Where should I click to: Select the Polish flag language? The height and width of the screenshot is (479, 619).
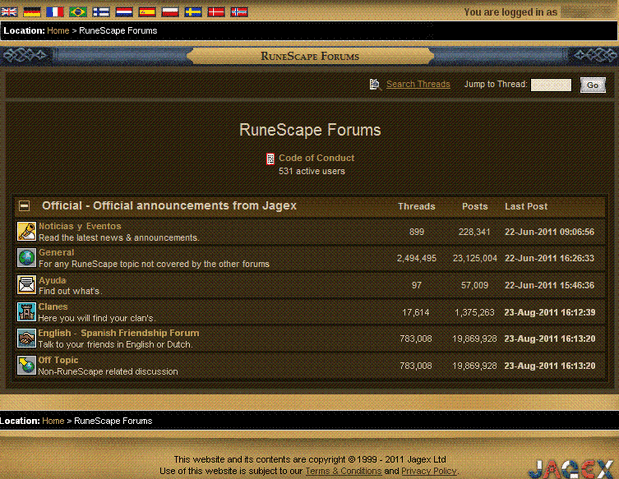pyautogui.click(x=170, y=12)
